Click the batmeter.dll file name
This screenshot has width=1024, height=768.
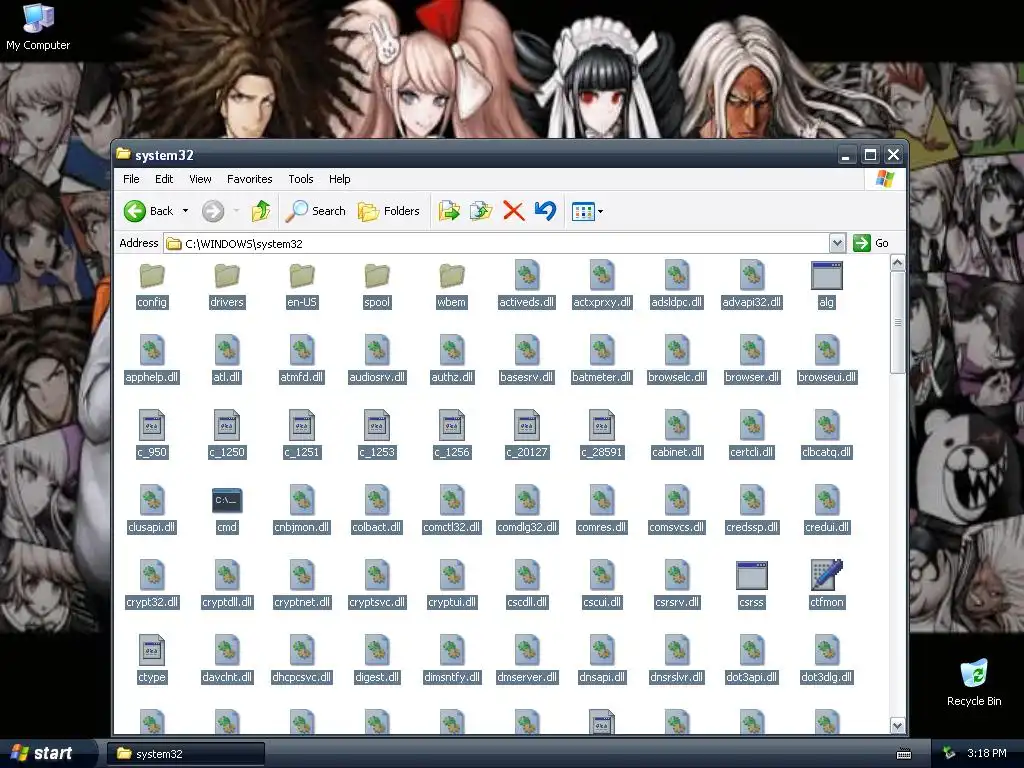click(x=602, y=377)
